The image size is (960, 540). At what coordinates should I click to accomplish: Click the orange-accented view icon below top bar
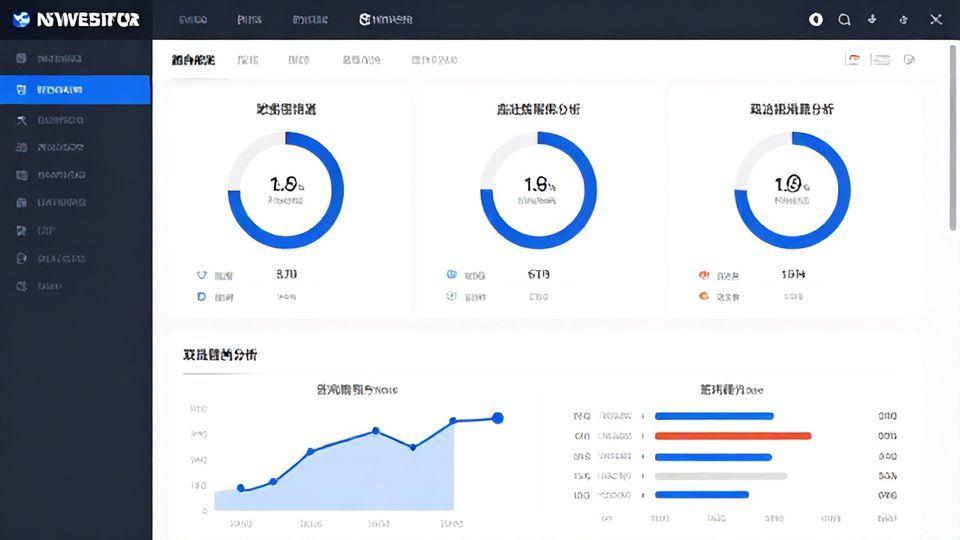[853, 59]
